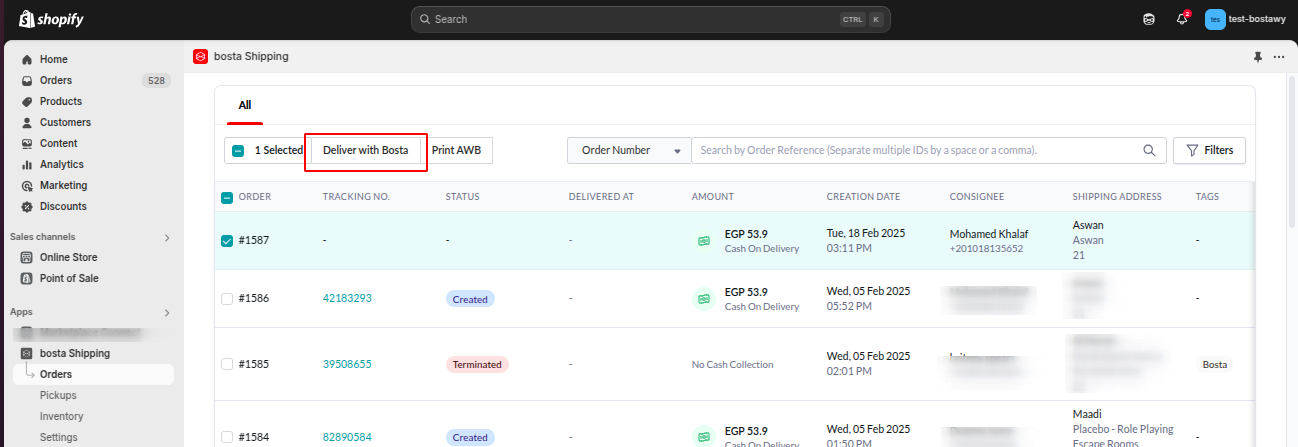
Task: Click the Customers person icon
Action: click(x=27, y=122)
